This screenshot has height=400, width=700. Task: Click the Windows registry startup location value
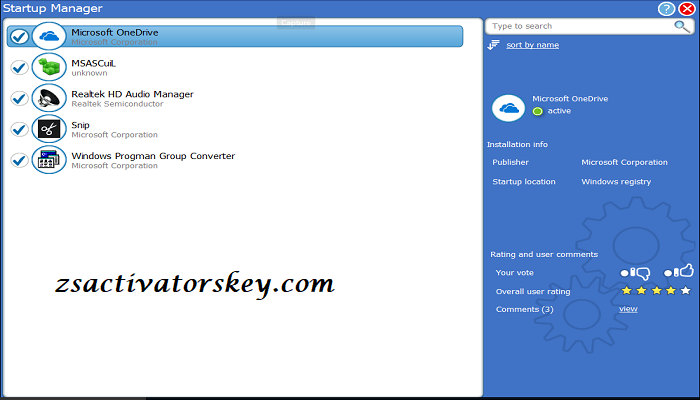point(616,182)
